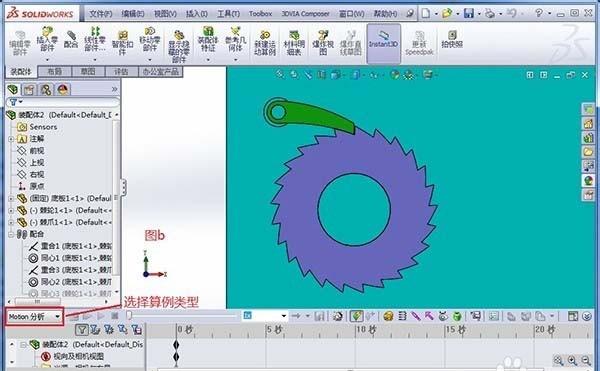Add a Contact from motion toolbar
Image resolution: width=600 pixels, height=371 pixels.
pyautogui.click(x=443, y=316)
